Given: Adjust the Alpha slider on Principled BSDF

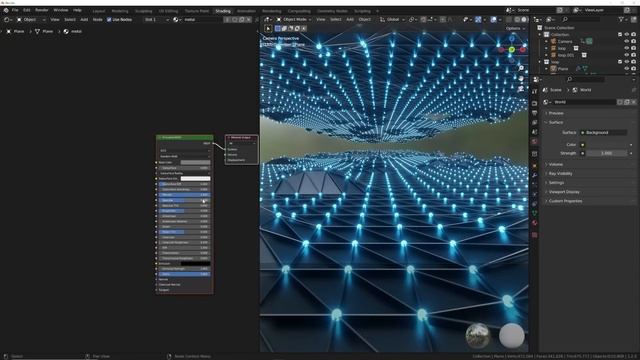Looking at the screenshot, I should [184, 274].
